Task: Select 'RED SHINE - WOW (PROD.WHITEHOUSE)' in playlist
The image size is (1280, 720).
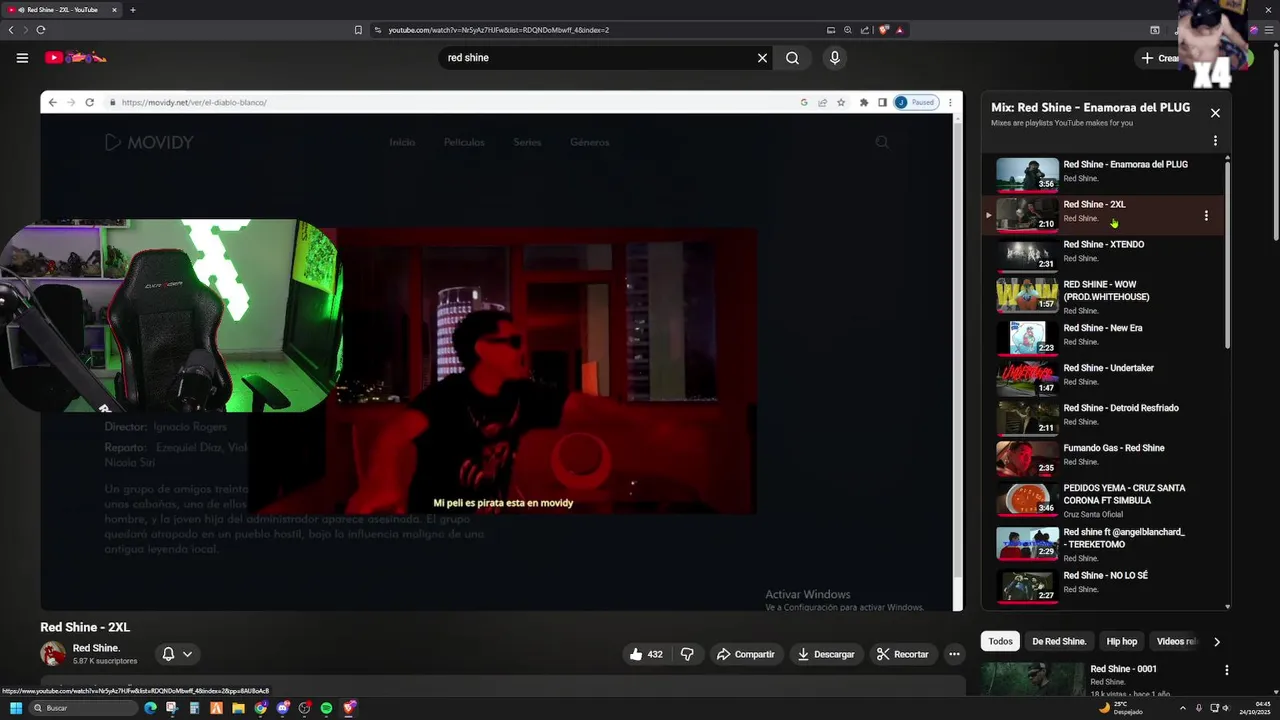Action: 1101,296
